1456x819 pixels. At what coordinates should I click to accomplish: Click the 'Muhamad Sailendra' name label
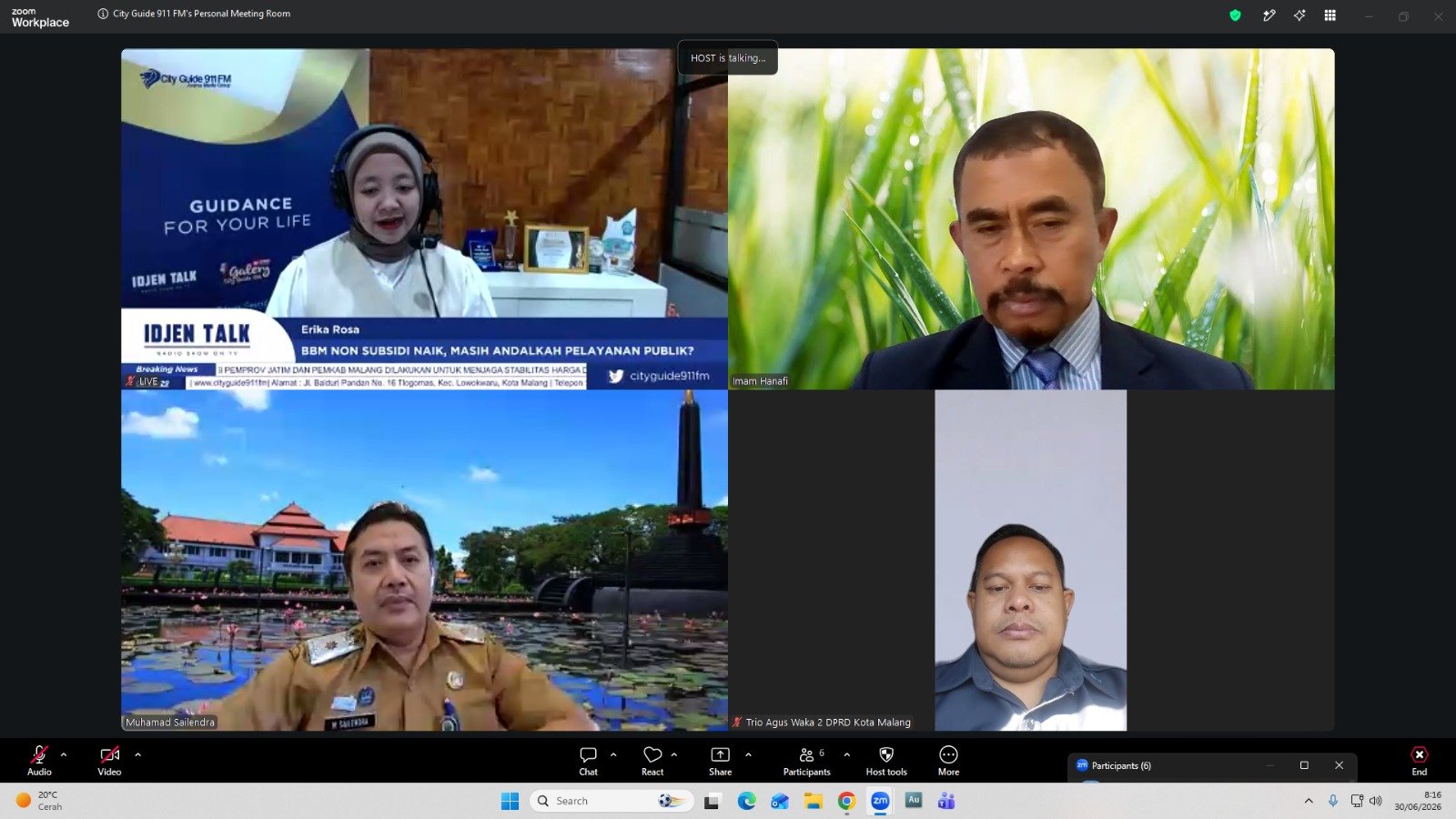pos(170,723)
